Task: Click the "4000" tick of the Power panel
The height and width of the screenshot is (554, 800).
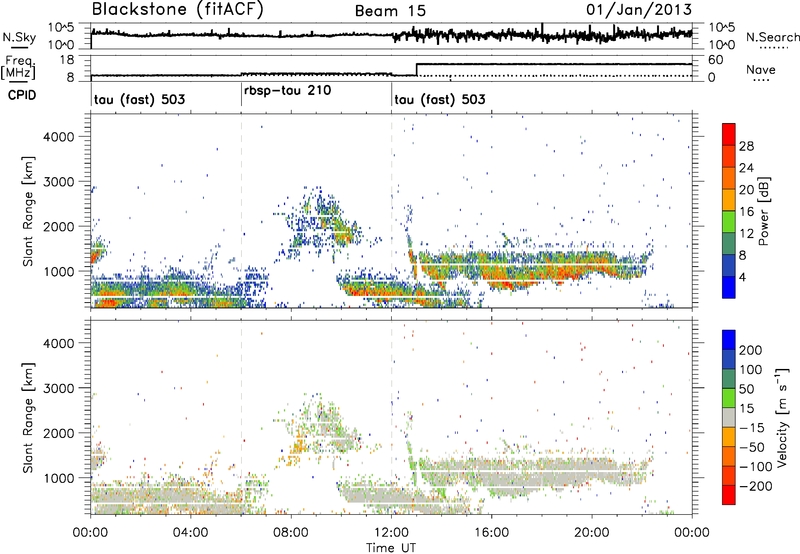Action: click(58, 137)
